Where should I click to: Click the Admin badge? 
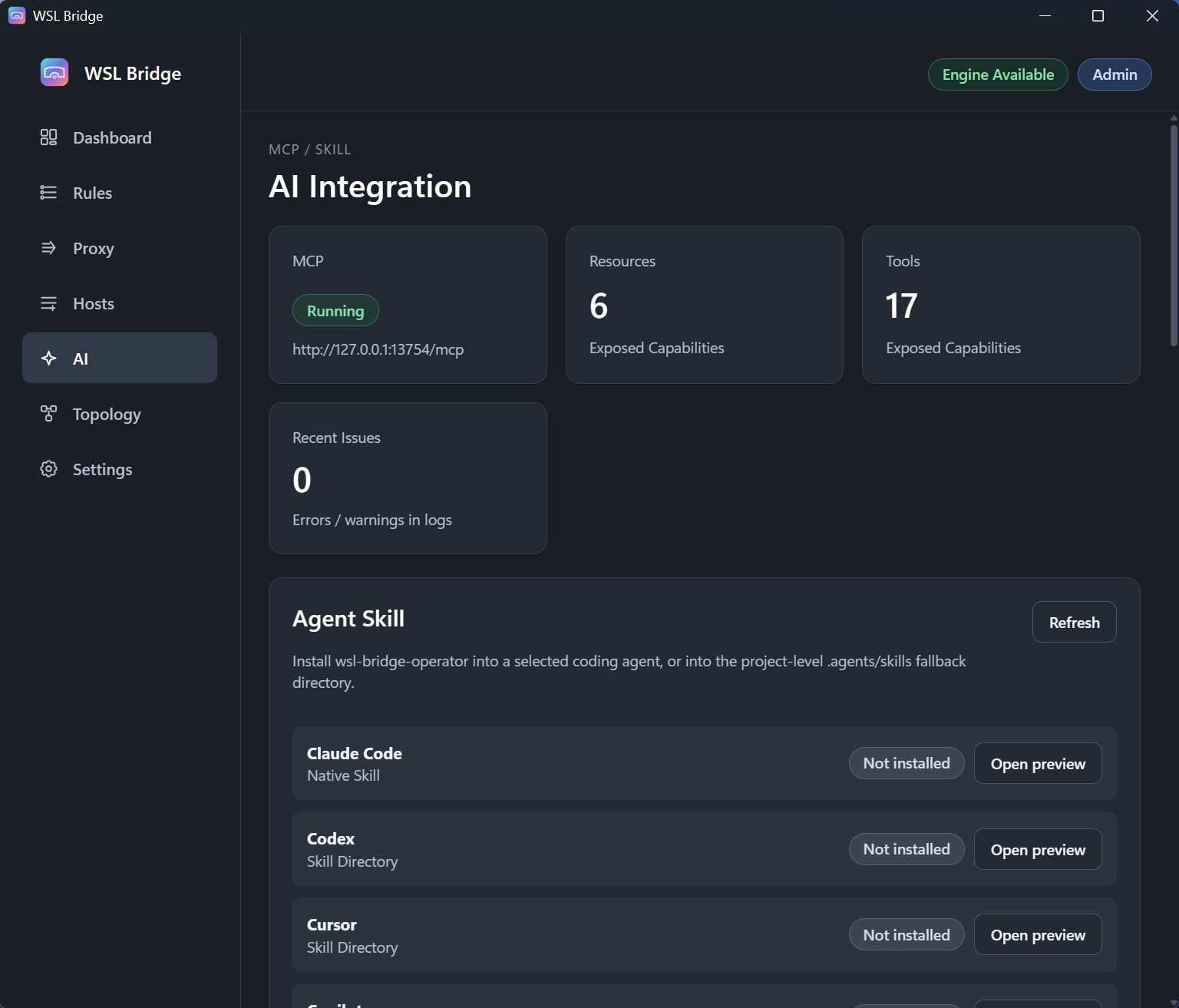tap(1115, 74)
